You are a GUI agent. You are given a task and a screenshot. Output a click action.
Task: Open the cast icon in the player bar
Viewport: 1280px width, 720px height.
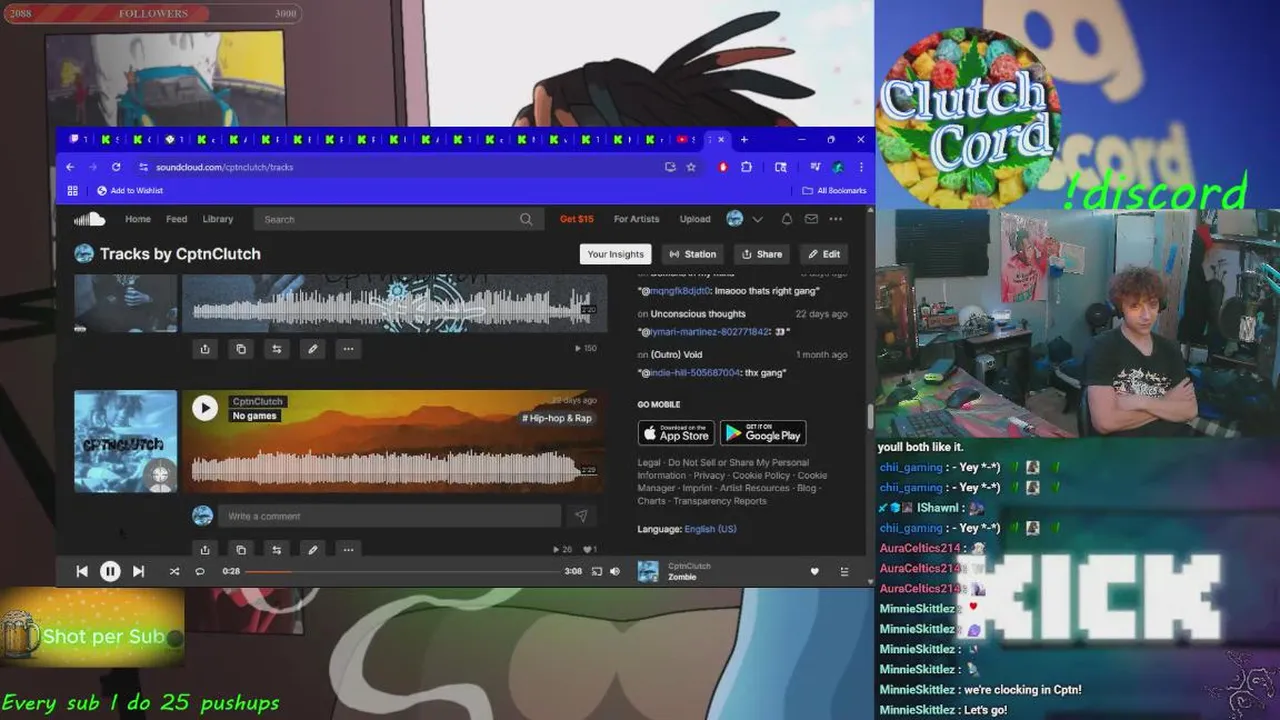pyautogui.click(x=597, y=571)
